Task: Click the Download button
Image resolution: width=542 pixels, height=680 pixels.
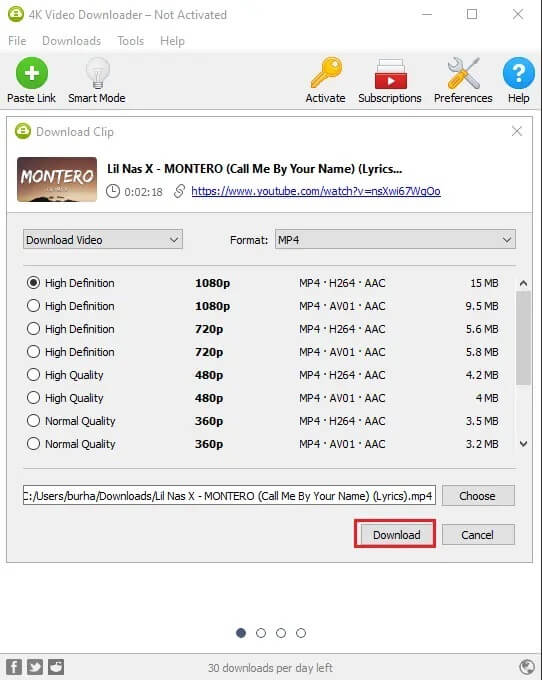Action: point(396,535)
